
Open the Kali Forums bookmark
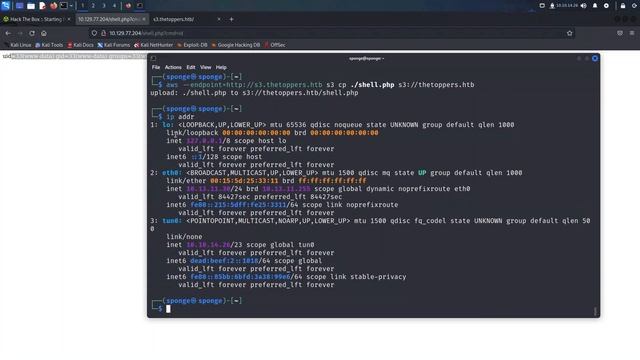tap(113, 45)
